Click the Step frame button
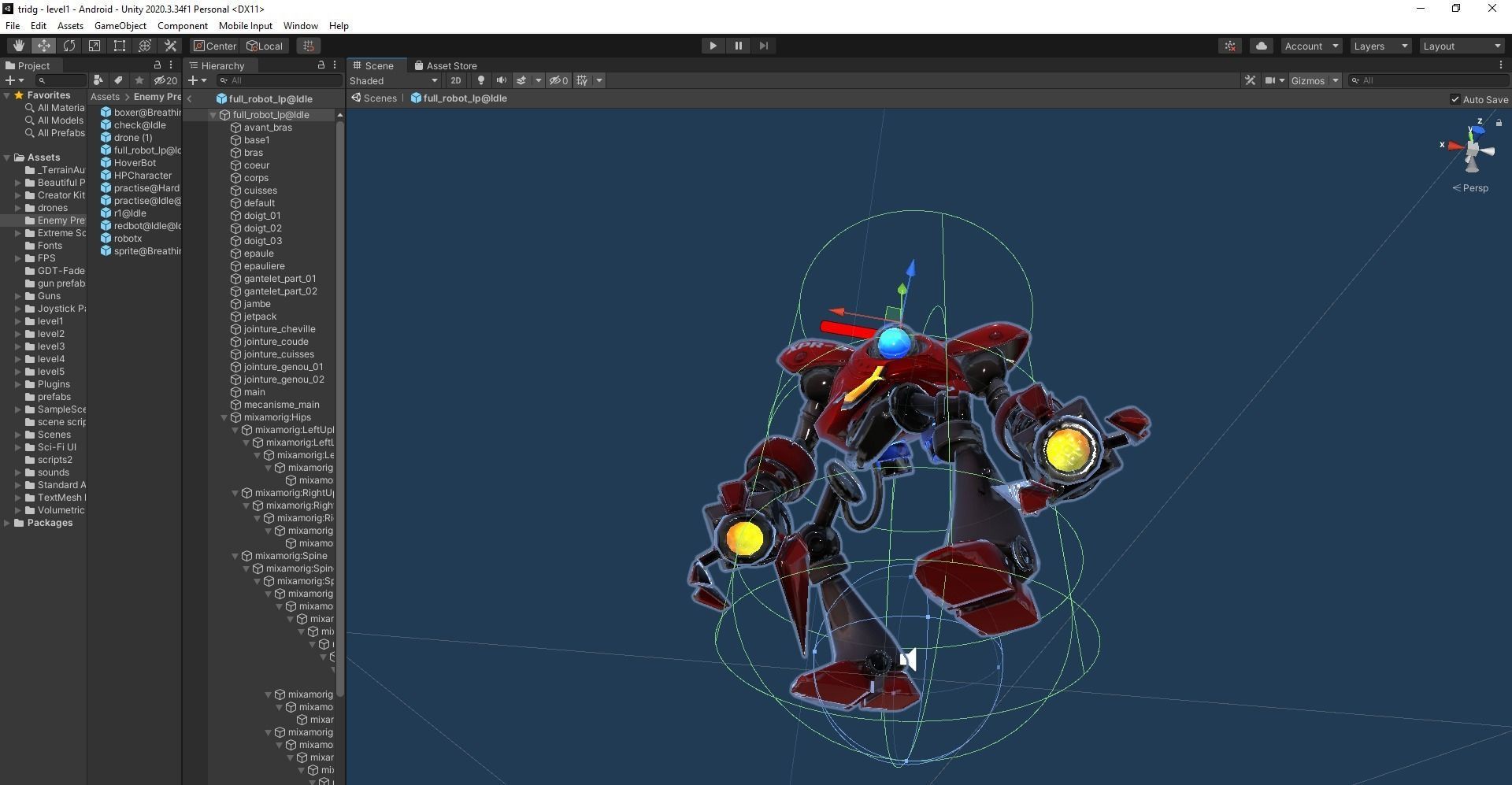The image size is (1512, 785). pyautogui.click(x=763, y=46)
